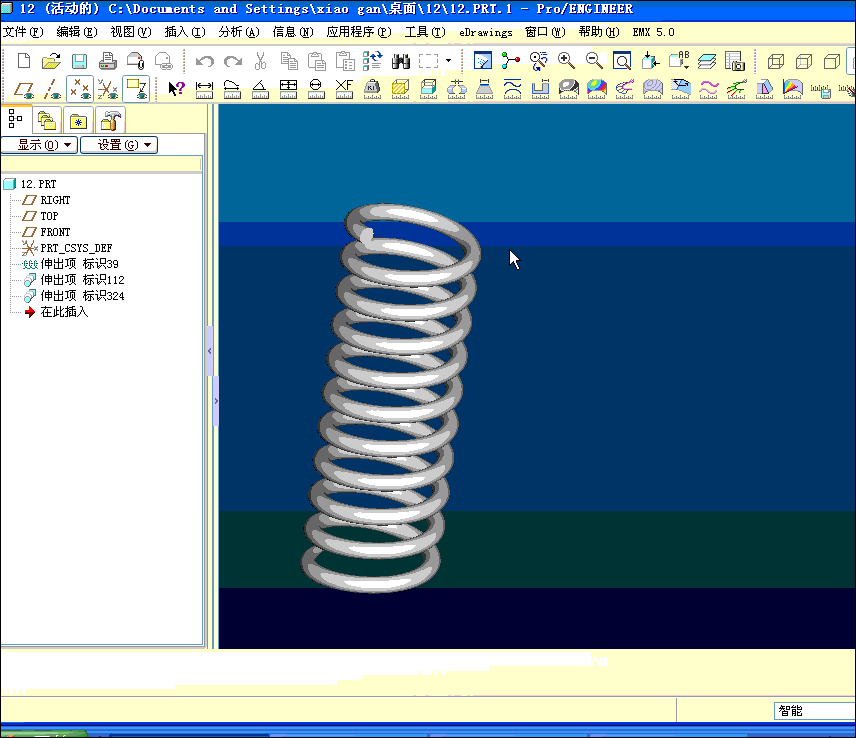Toggle datum axes display
Image resolution: width=856 pixels, height=738 pixels.
(x=52, y=89)
